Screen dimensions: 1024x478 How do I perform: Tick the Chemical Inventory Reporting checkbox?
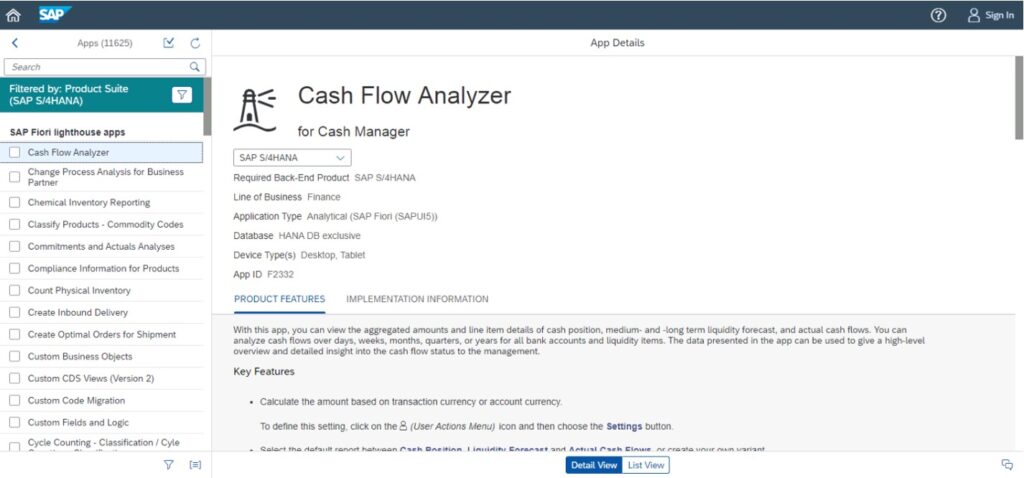[15, 203]
